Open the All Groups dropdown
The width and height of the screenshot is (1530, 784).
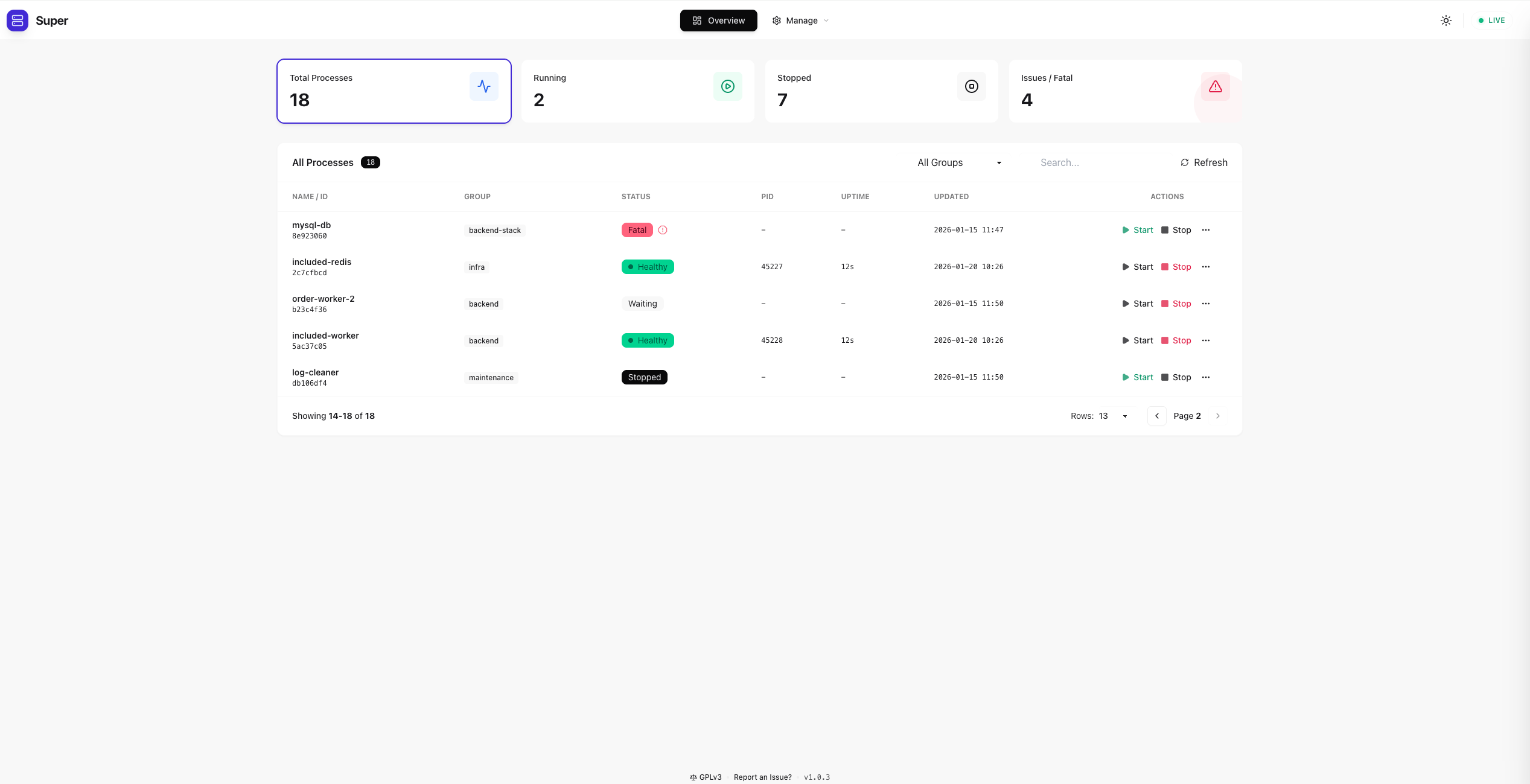(960, 162)
